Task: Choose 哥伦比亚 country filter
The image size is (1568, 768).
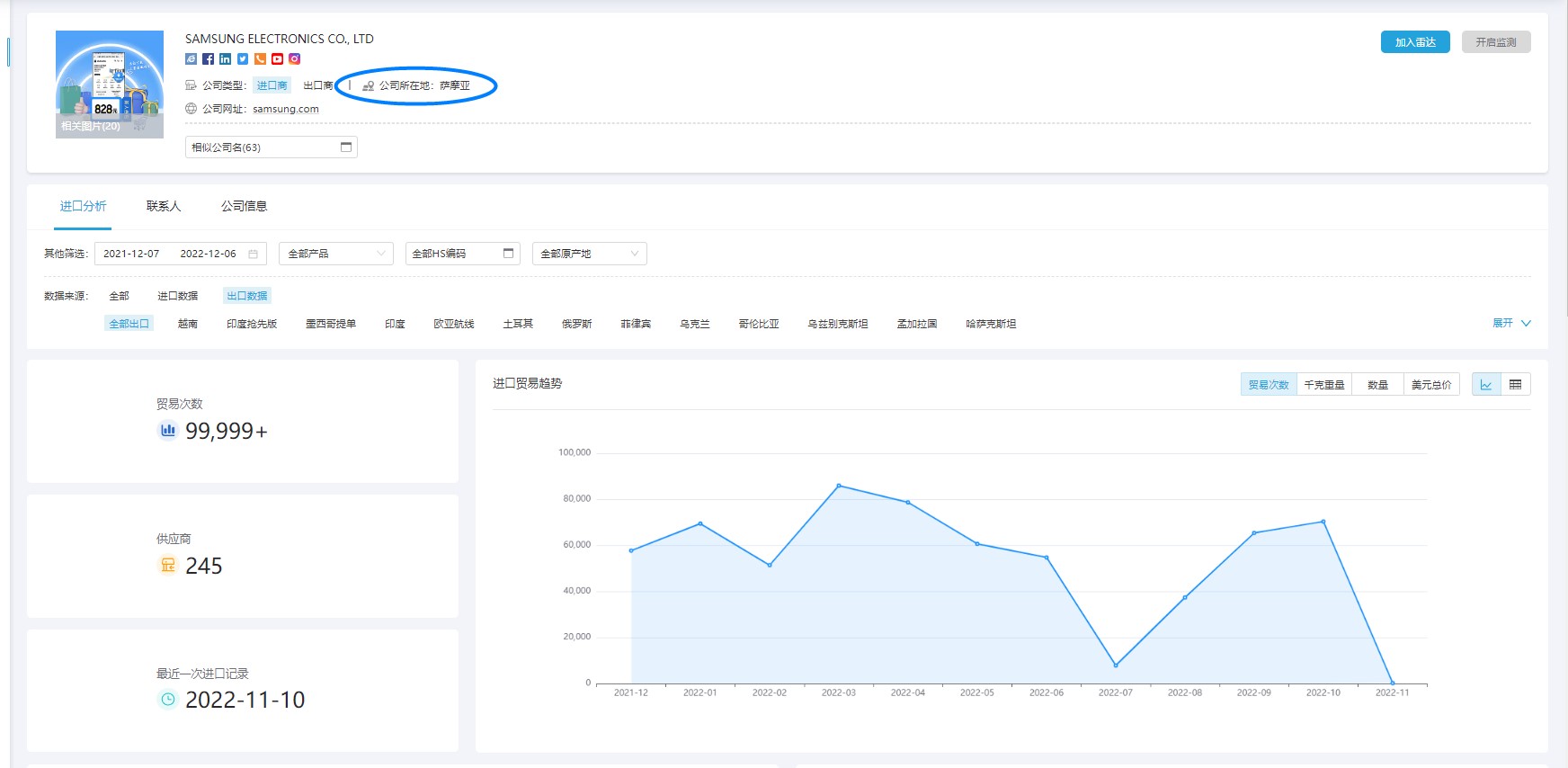Action: point(759,324)
